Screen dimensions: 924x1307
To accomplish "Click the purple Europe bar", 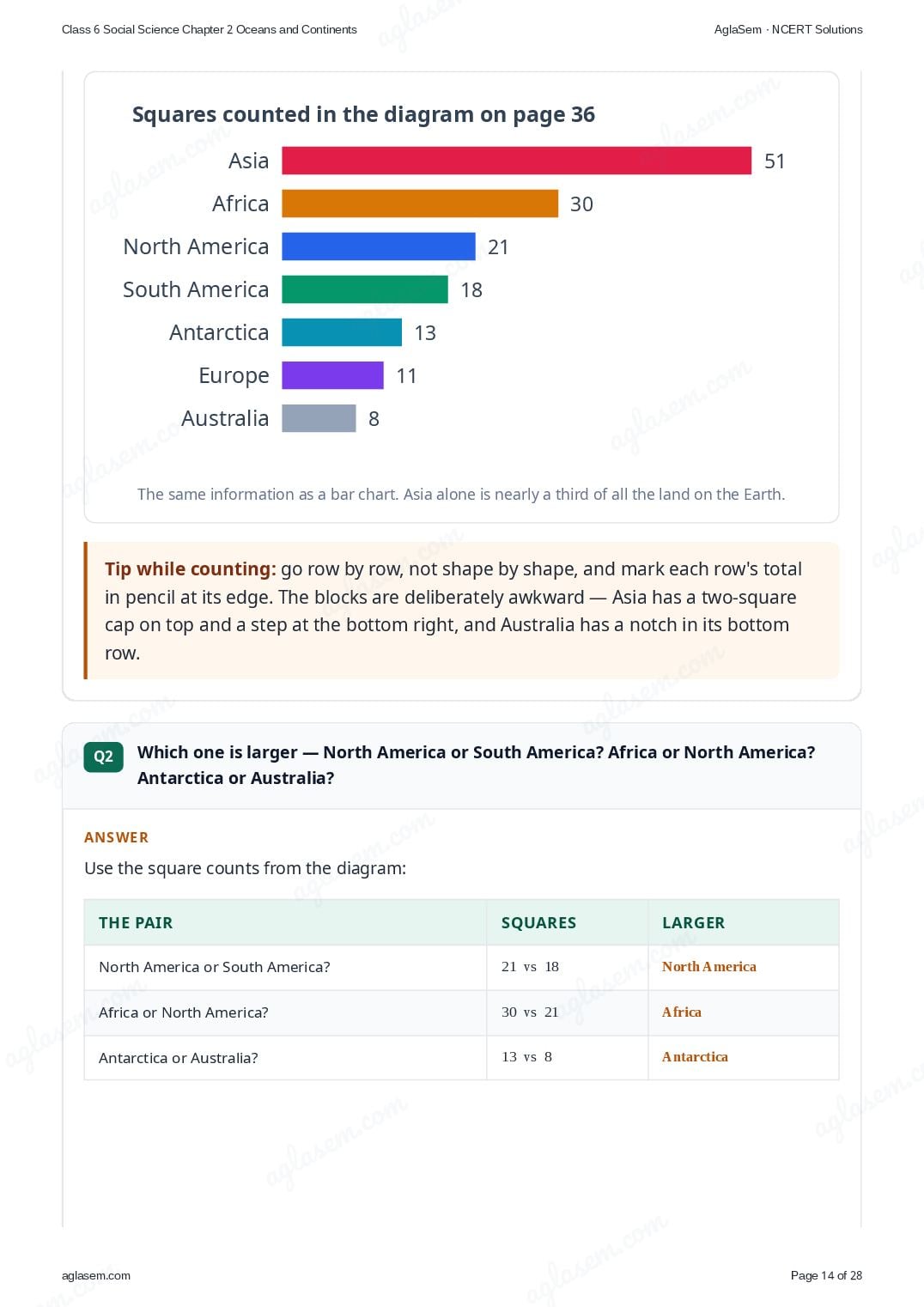I will point(333,375).
